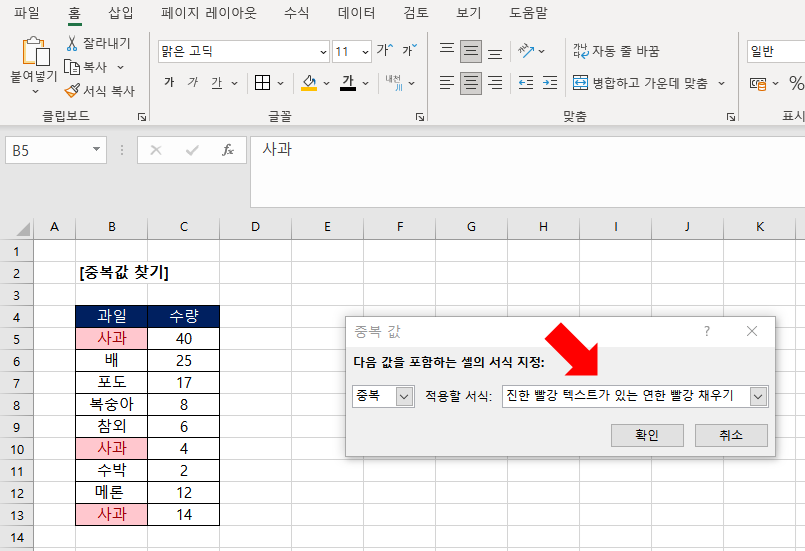The height and width of the screenshot is (551, 805).
Task: Click the formula bar enter checkmark
Action: click(x=193, y=150)
